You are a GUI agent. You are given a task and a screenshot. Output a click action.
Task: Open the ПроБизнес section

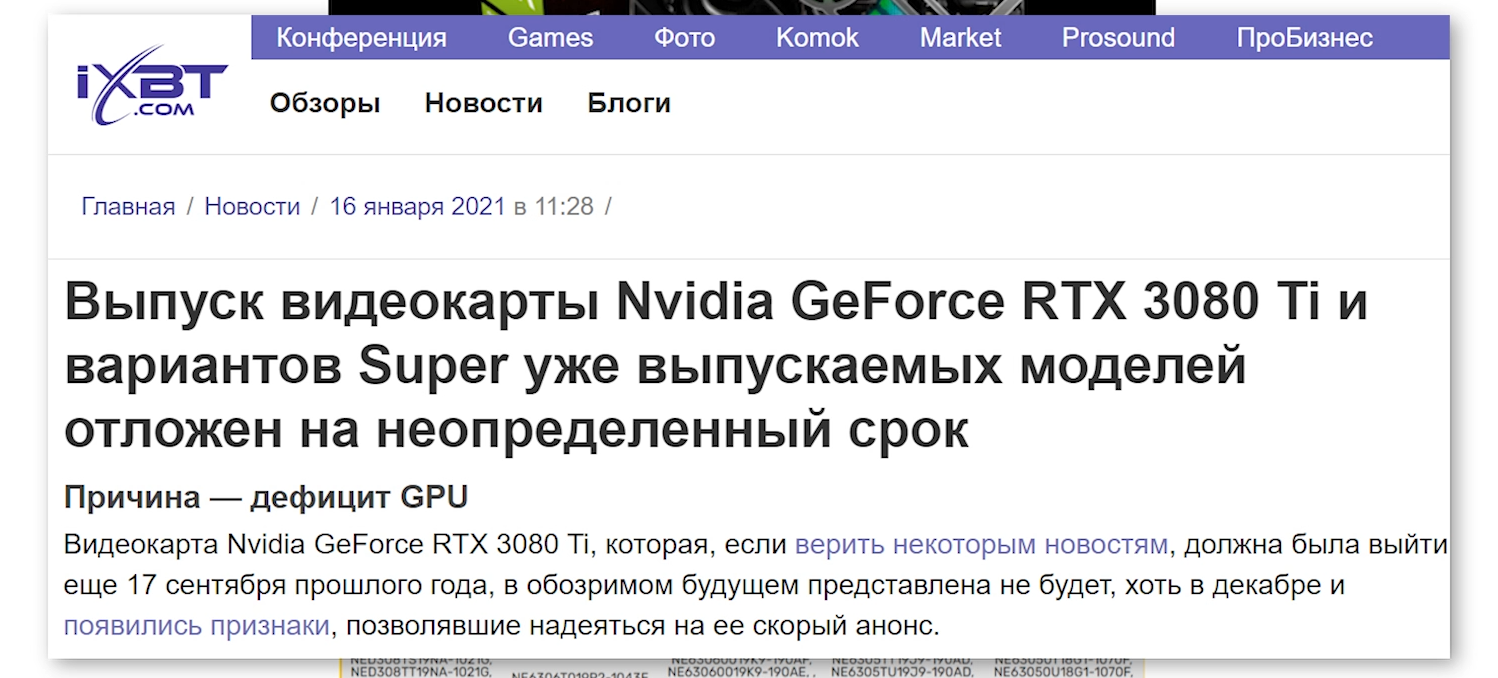(1304, 38)
